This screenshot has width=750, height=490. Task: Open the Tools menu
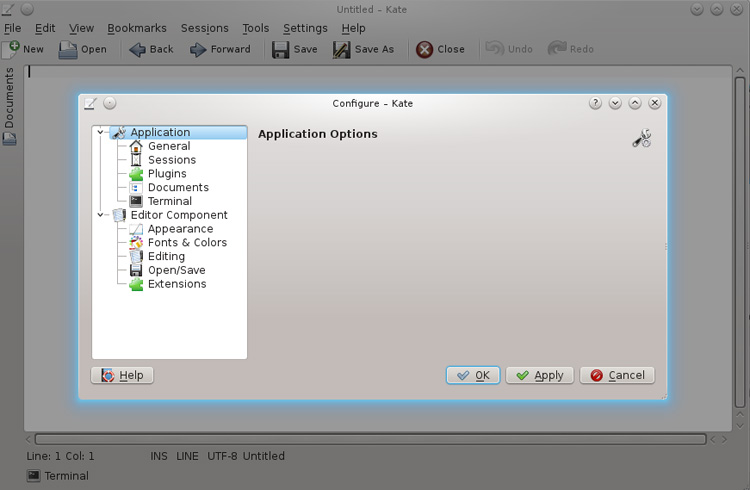[255, 28]
